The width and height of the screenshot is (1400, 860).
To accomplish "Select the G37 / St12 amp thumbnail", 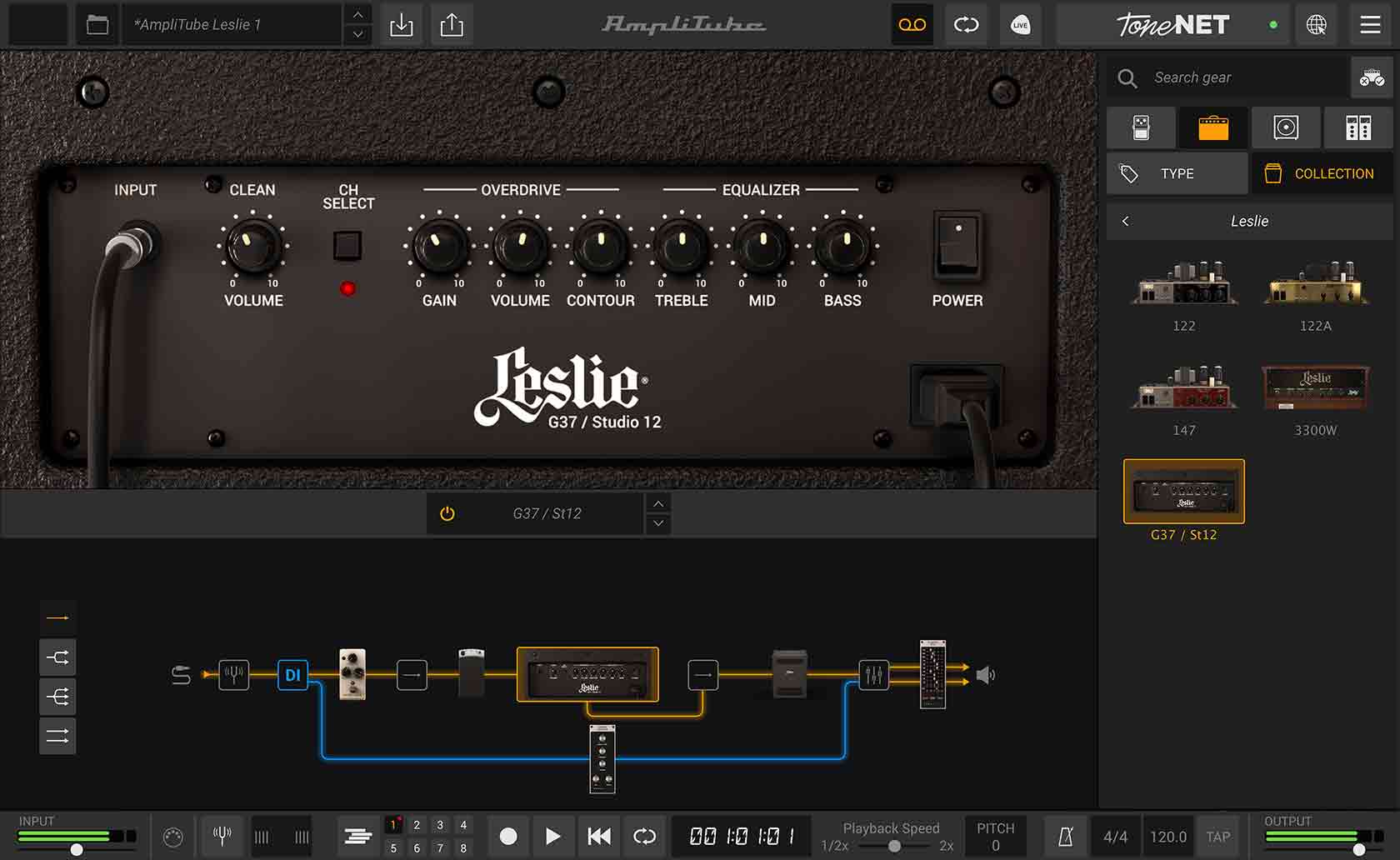I will [1184, 491].
